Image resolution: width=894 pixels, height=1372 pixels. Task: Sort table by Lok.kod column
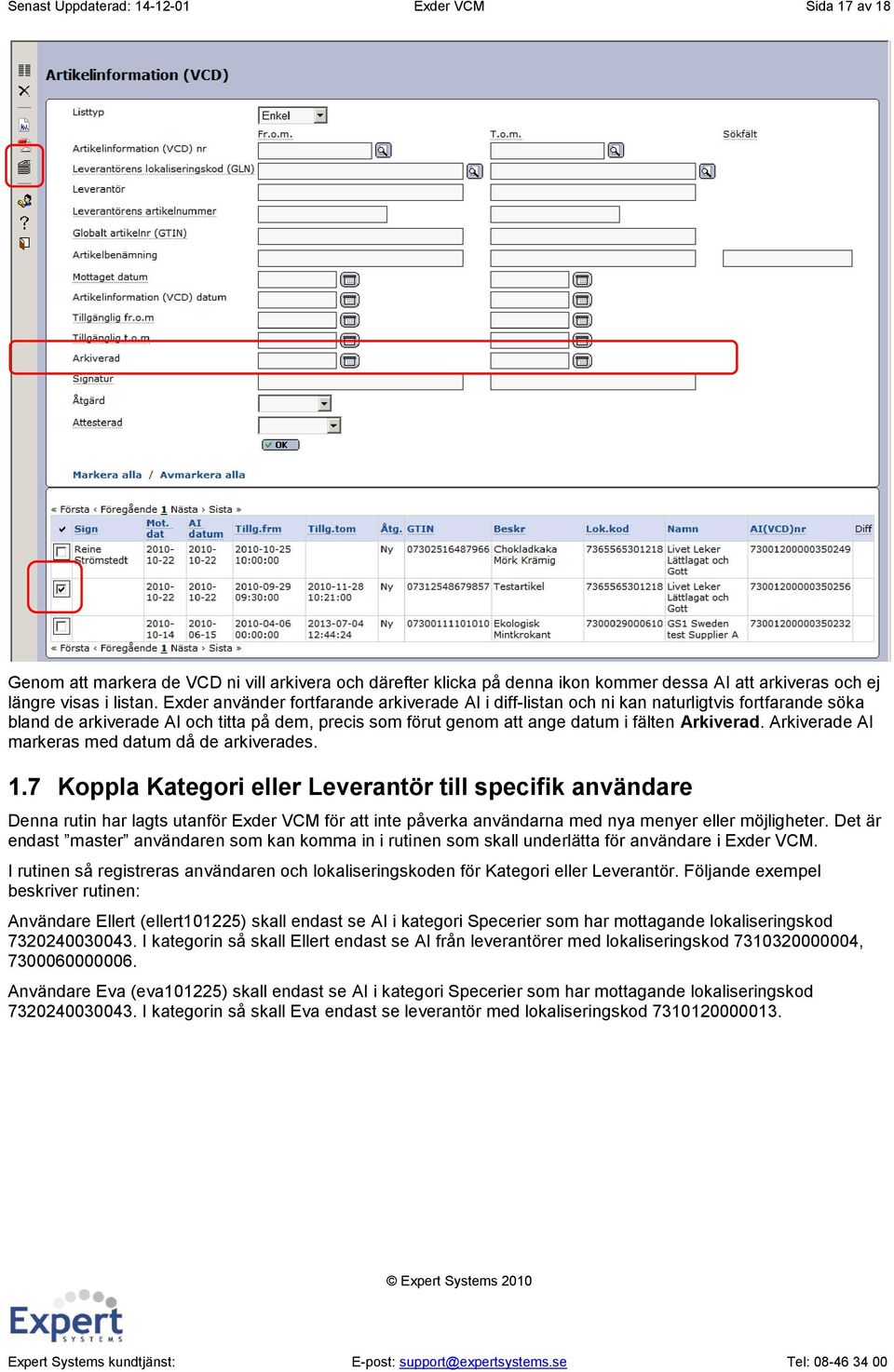(607, 529)
